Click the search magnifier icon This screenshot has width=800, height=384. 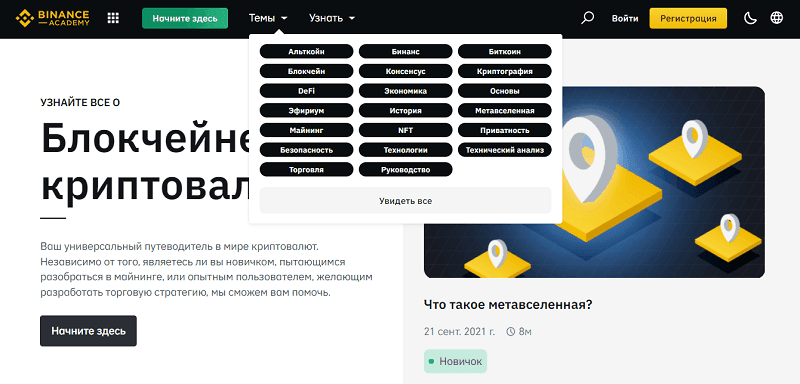coord(588,18)
